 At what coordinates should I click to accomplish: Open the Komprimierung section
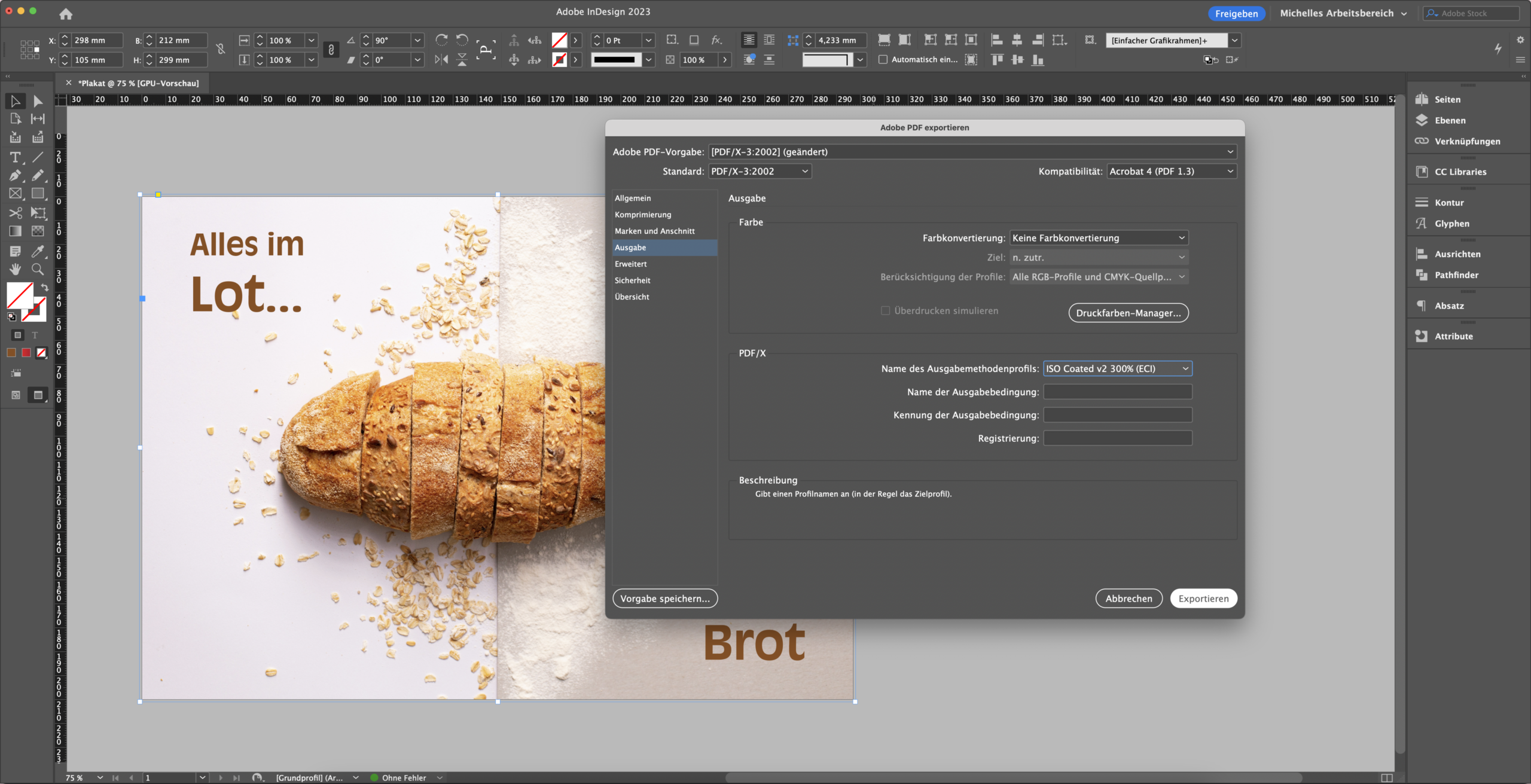(643, 215)
